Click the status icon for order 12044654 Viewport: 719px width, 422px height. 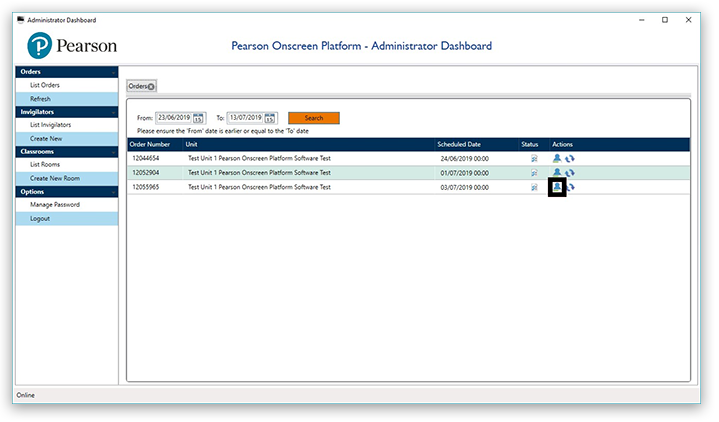tap(534, 158)
